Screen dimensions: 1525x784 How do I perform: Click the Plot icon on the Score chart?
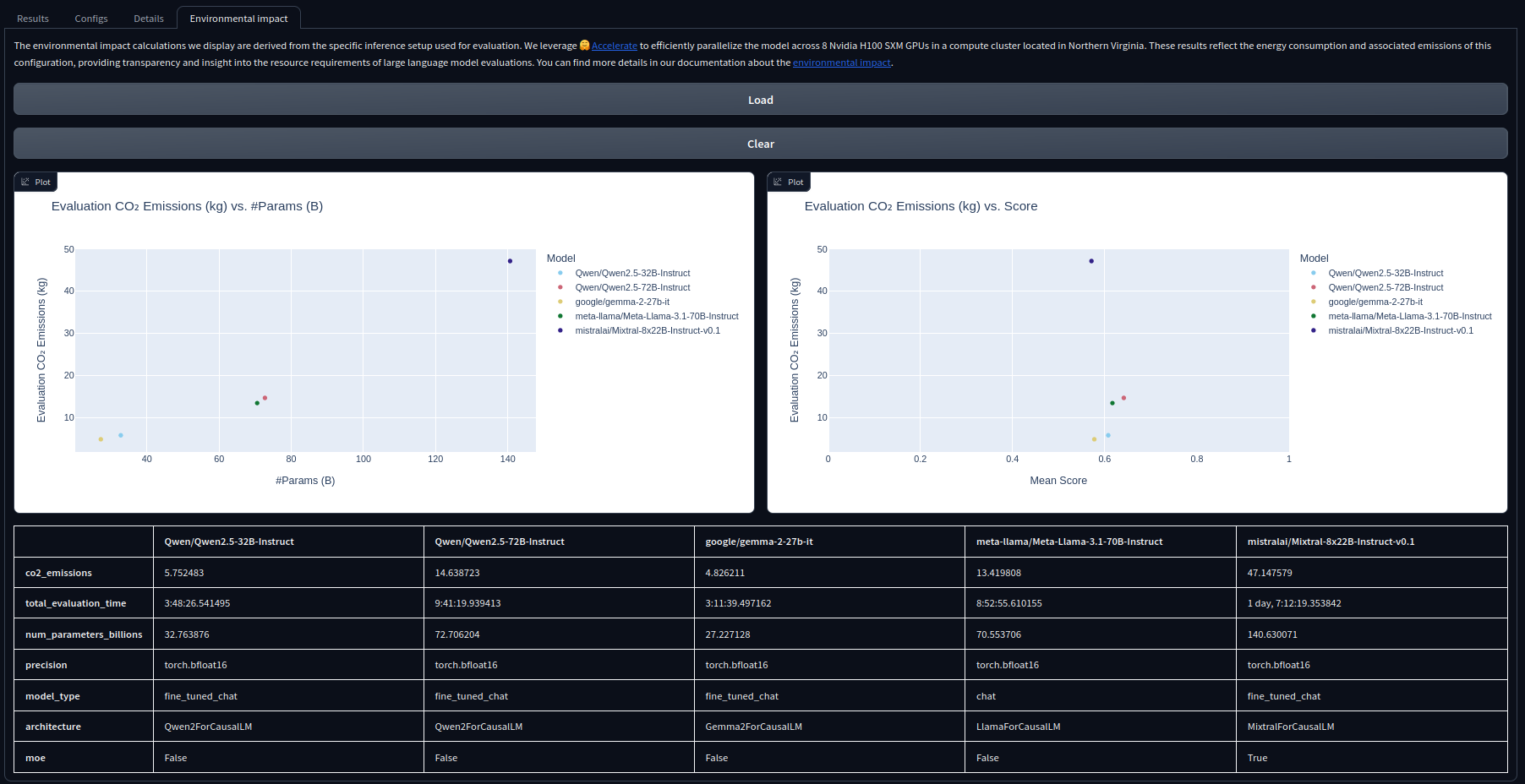tap(778, 182)
